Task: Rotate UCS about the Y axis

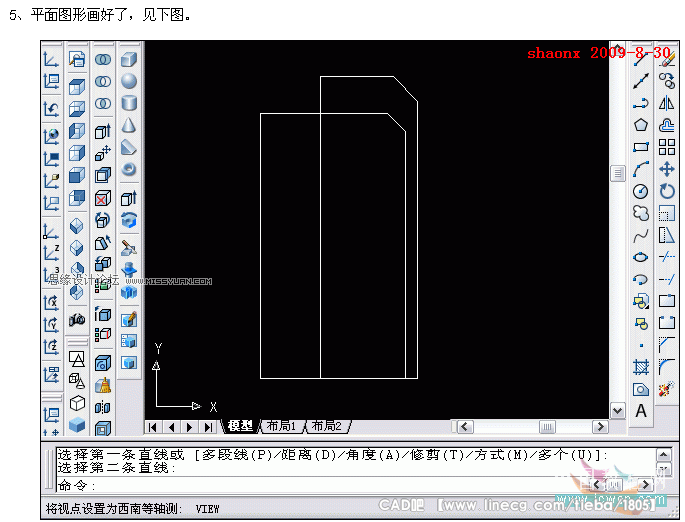Action: click(51, 325)
